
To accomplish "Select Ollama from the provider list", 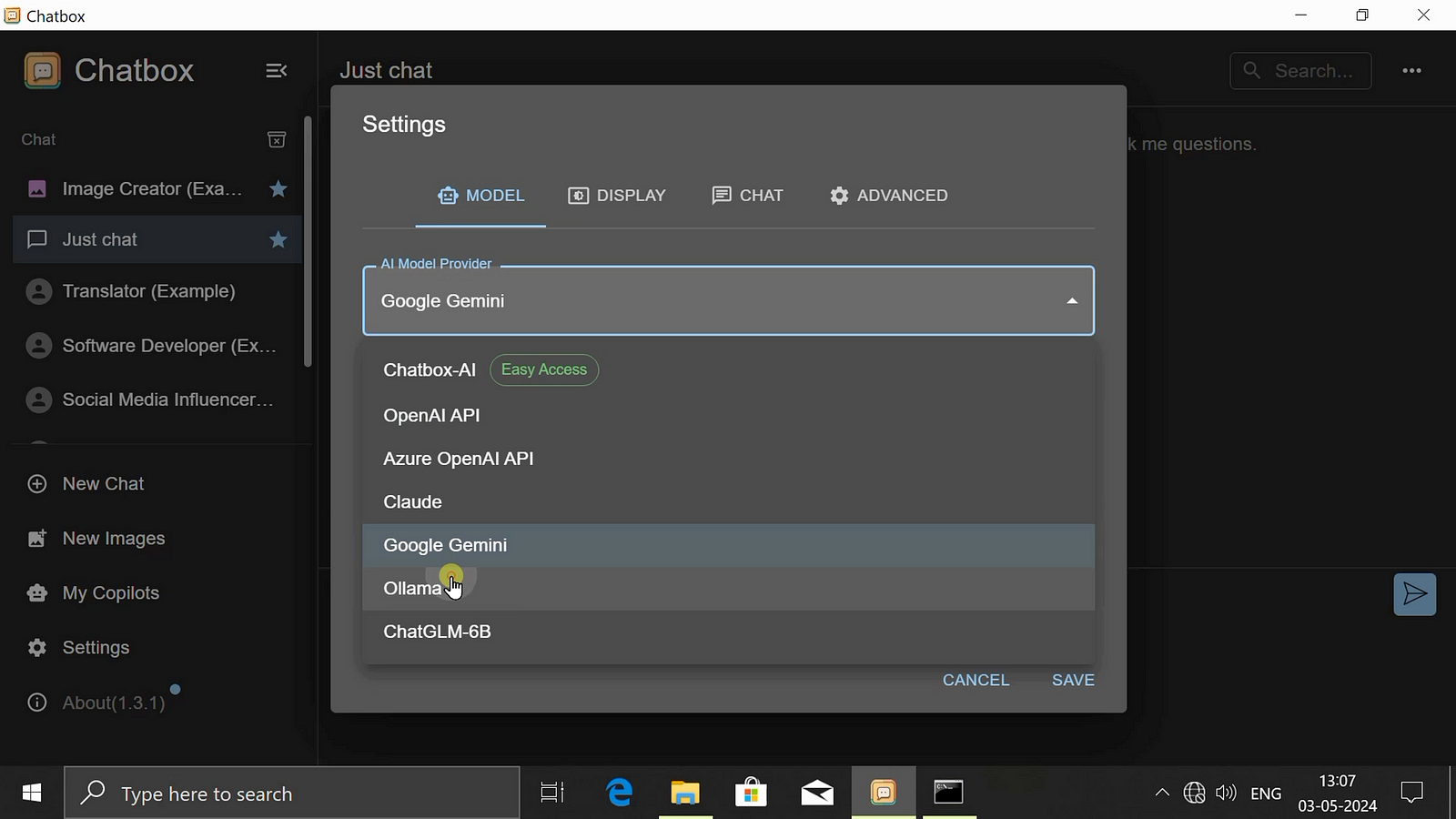I will (x=412, y=589).
